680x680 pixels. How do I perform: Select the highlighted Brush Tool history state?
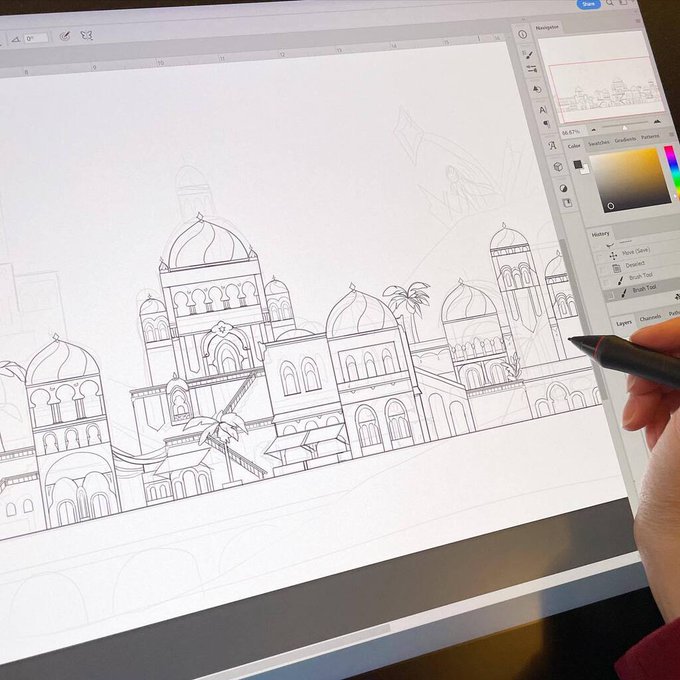[642, 290]
